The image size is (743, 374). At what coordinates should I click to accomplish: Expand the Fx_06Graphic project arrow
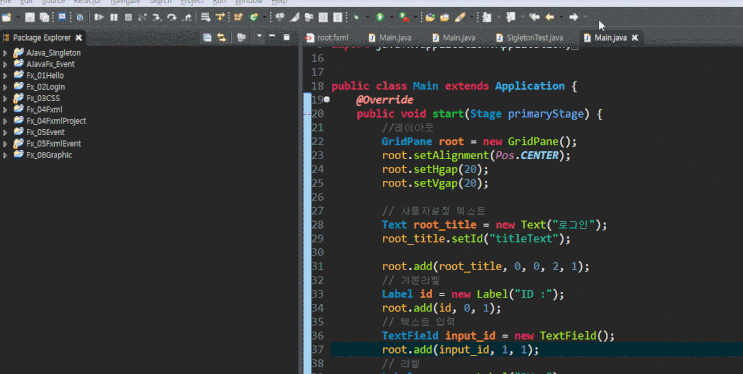5,155
